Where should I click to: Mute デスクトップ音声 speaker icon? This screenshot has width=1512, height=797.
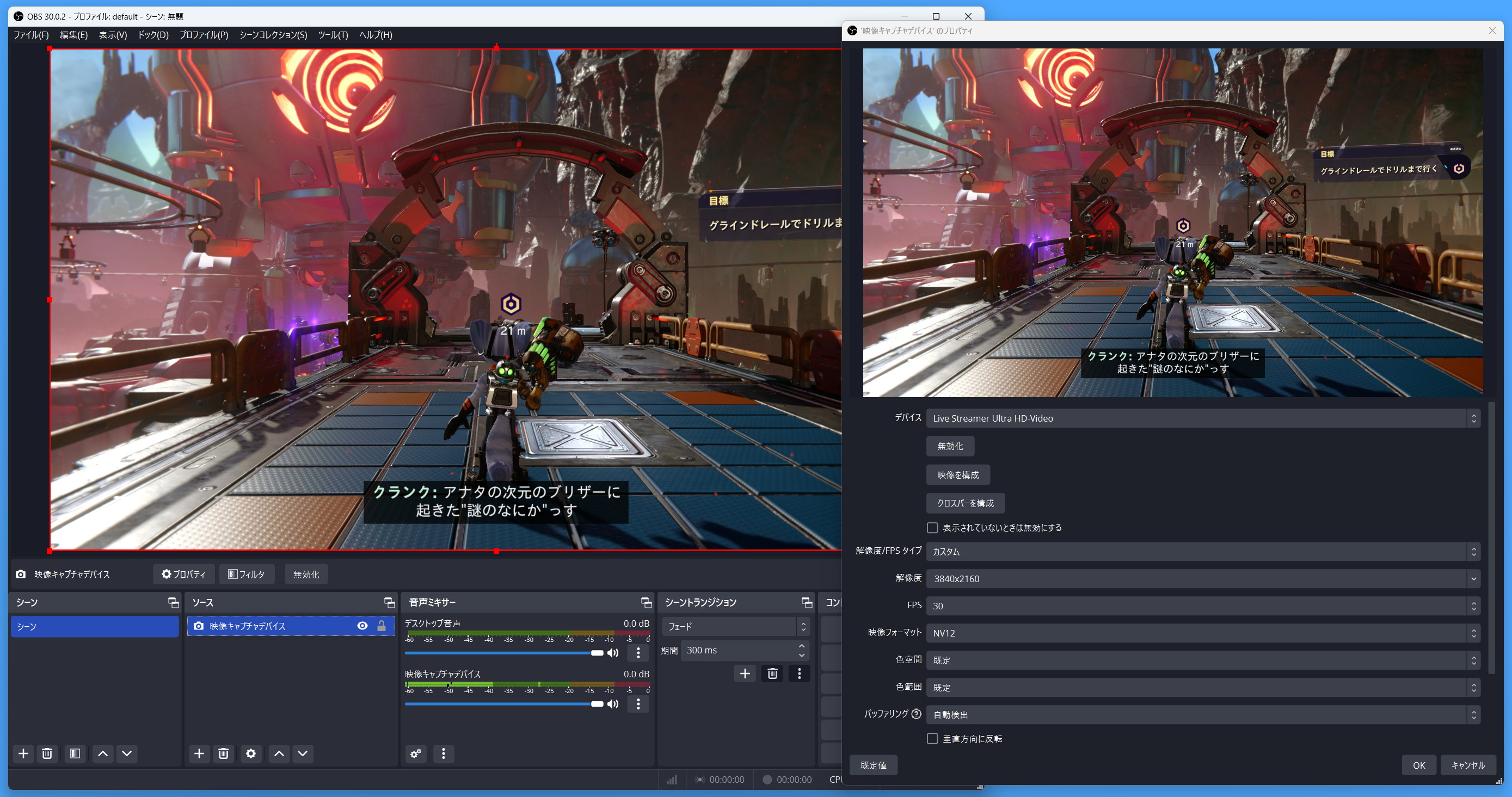(613, 653)
